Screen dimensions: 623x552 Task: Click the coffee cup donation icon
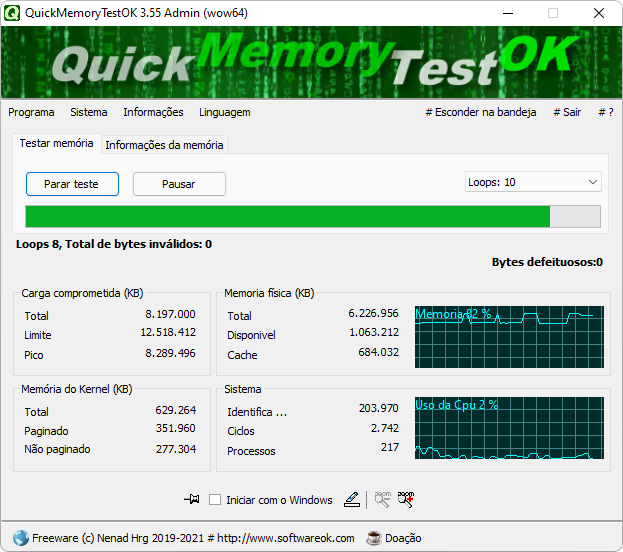373,538
